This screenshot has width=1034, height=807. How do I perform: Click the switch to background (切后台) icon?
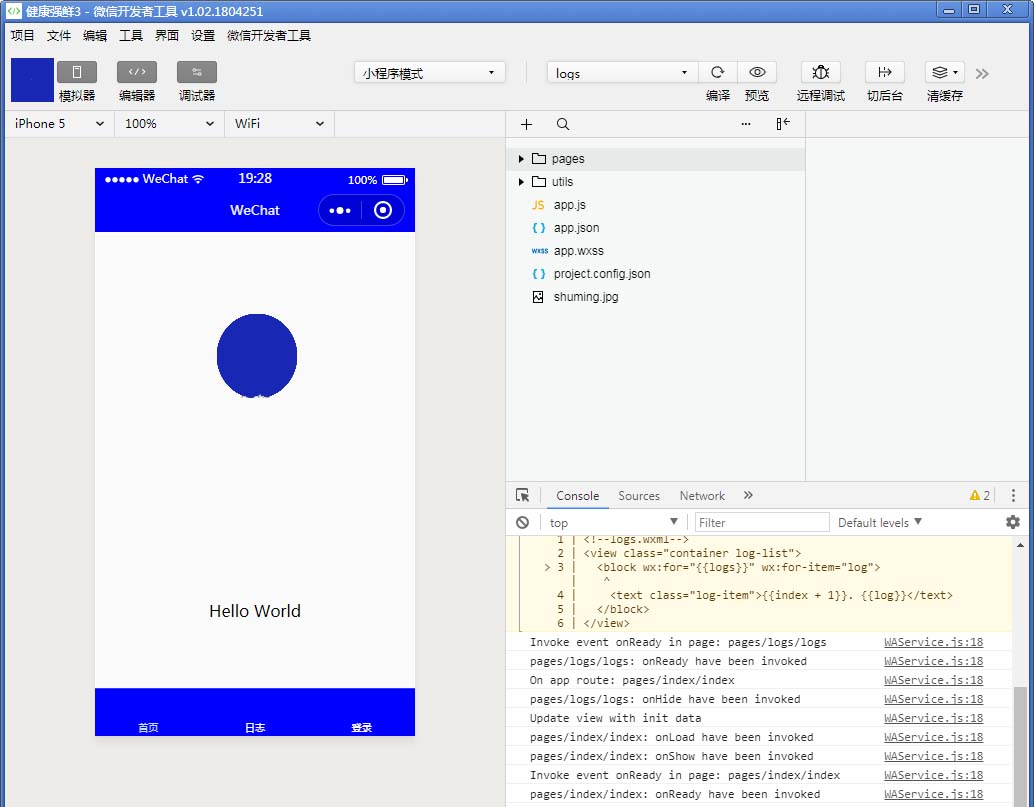pyautogui.click(x=884, y=72)
